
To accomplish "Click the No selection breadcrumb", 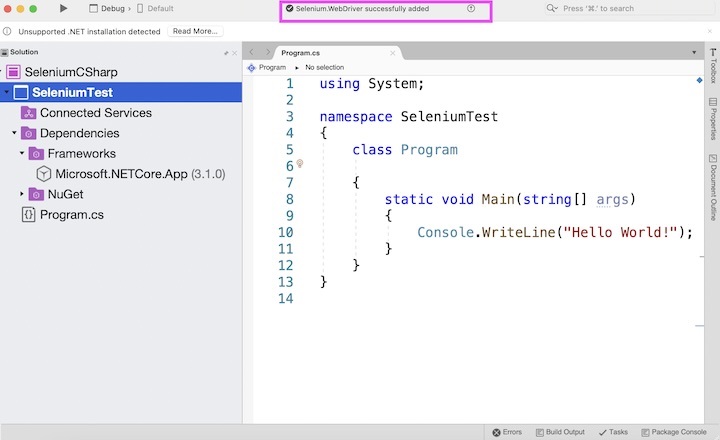I will tap(325, 68).
